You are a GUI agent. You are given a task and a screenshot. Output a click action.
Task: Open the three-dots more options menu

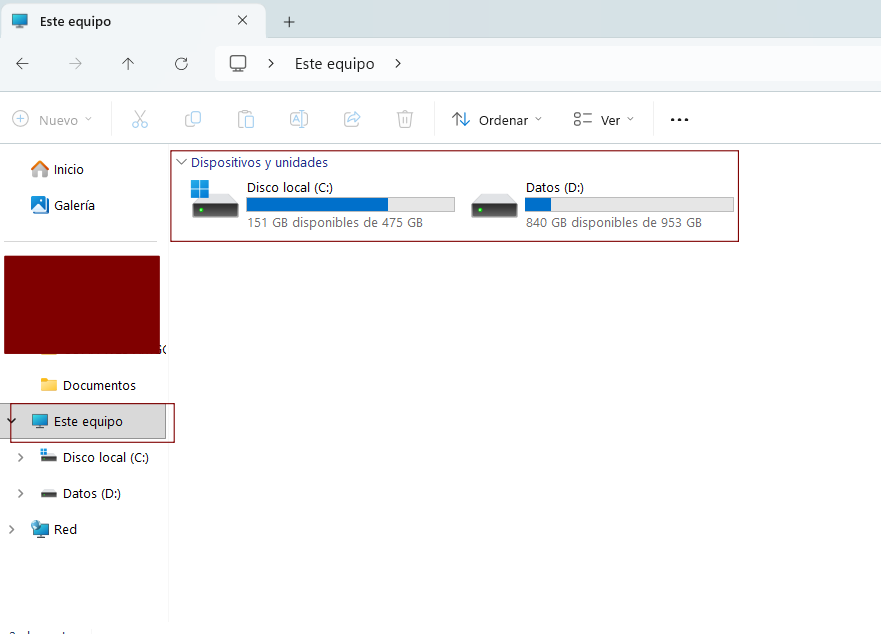[679, 120]
